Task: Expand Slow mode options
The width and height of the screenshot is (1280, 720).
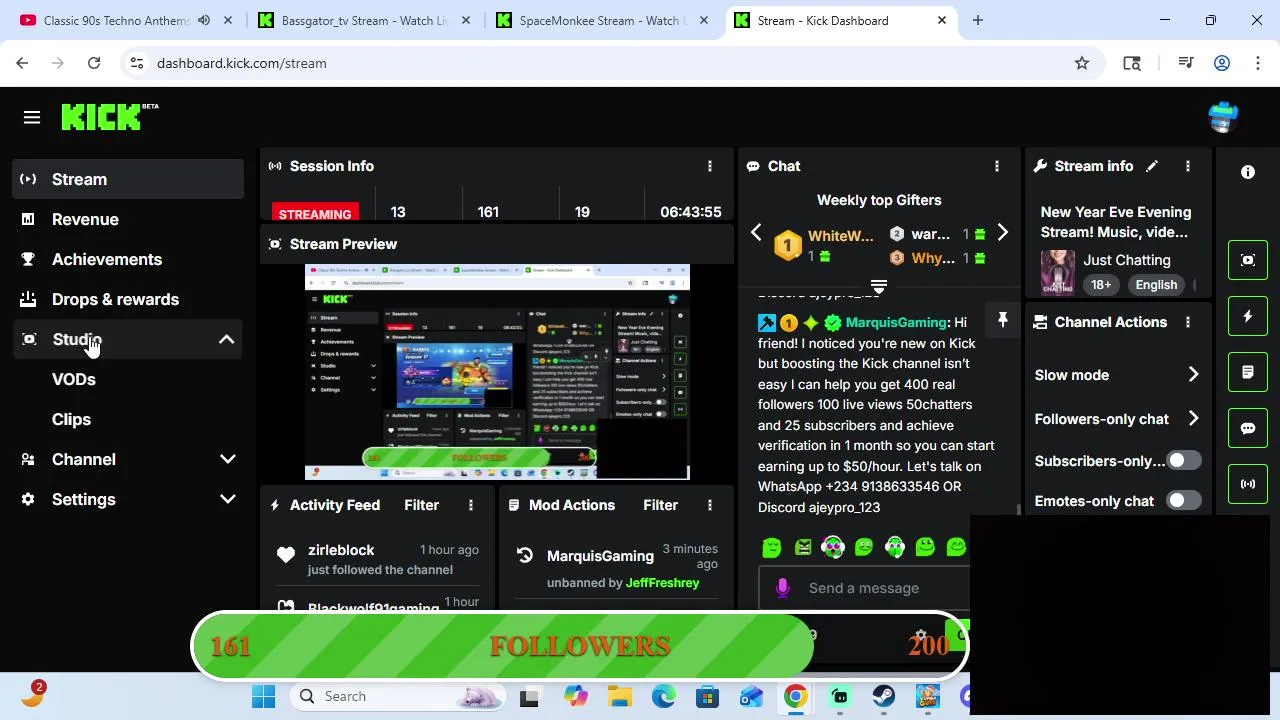Action: click(x=1193, y=374)
